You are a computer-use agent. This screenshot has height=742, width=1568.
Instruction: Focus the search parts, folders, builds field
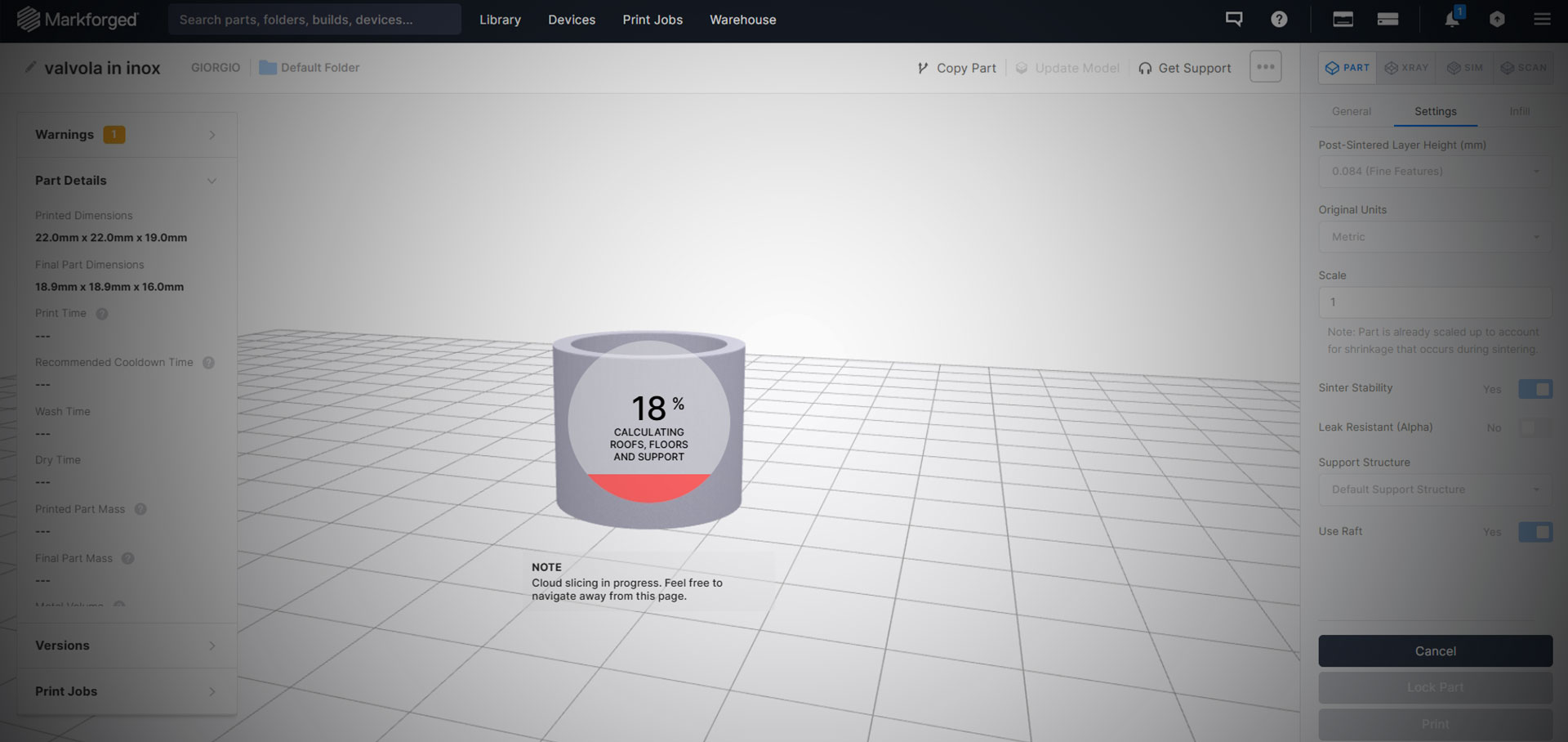pyautogui.click(x=314, y=20)
